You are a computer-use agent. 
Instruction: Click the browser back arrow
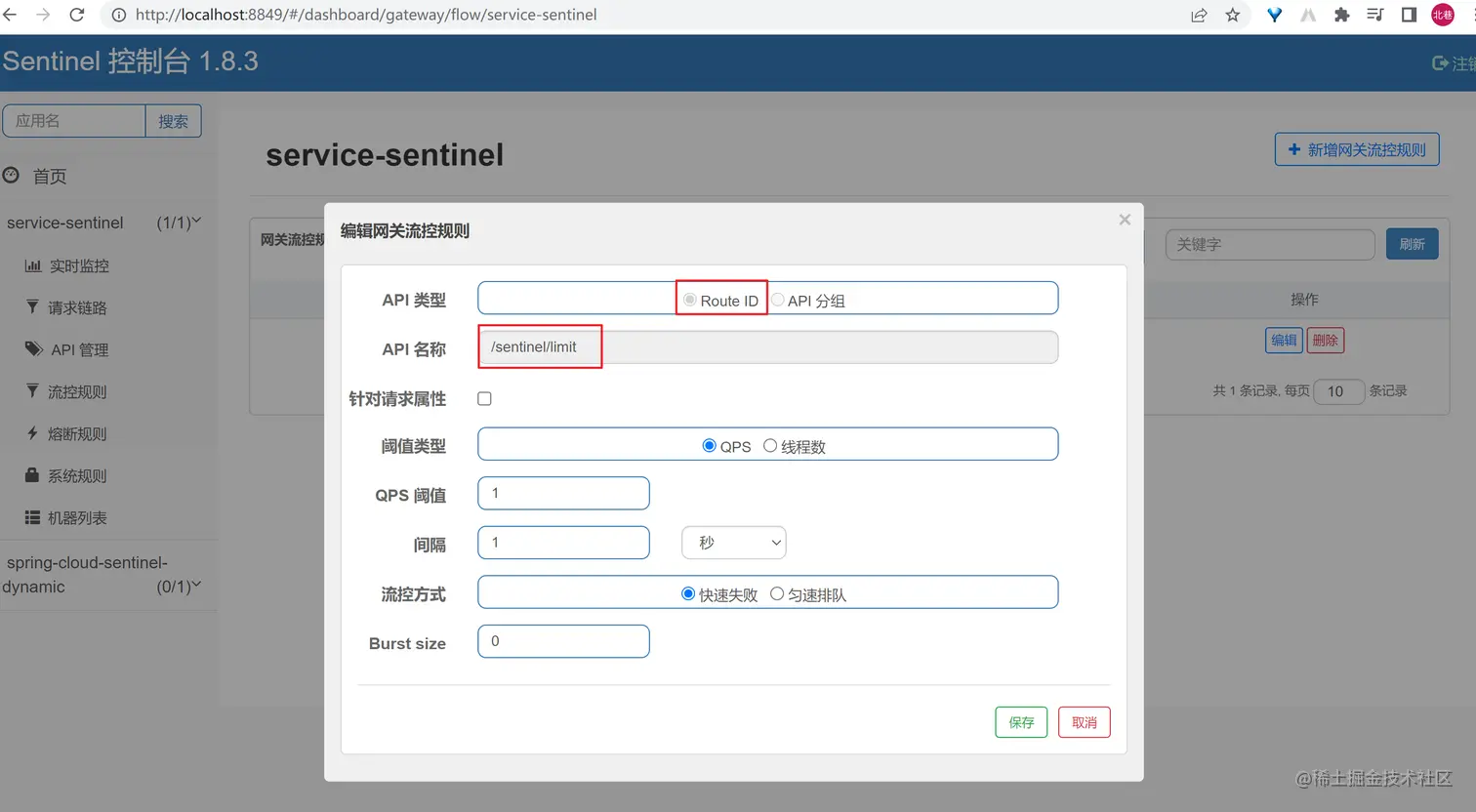click(x=10, y=15)
